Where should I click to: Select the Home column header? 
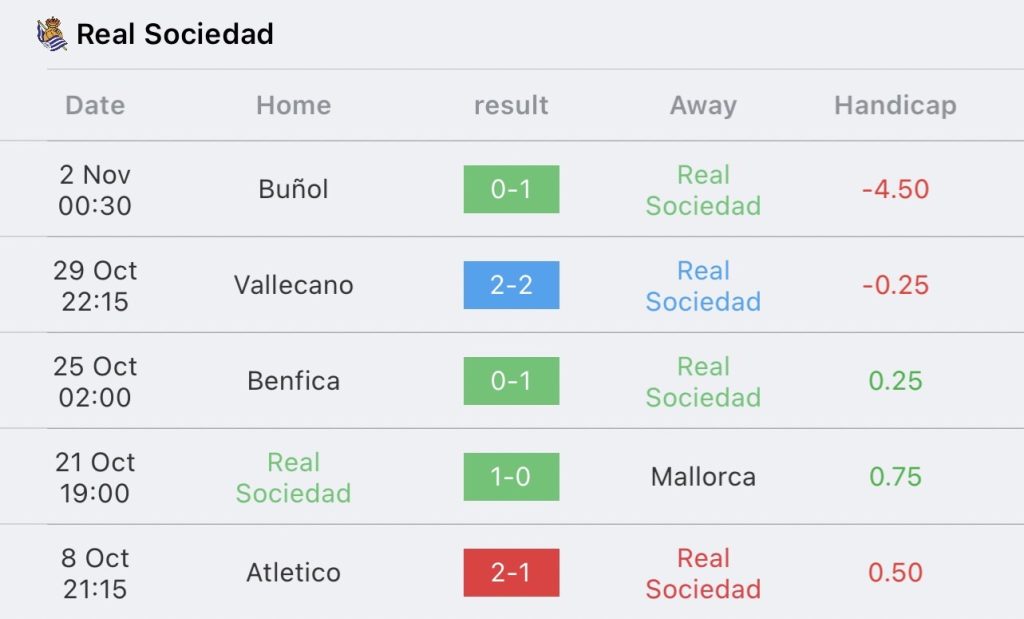293,105
